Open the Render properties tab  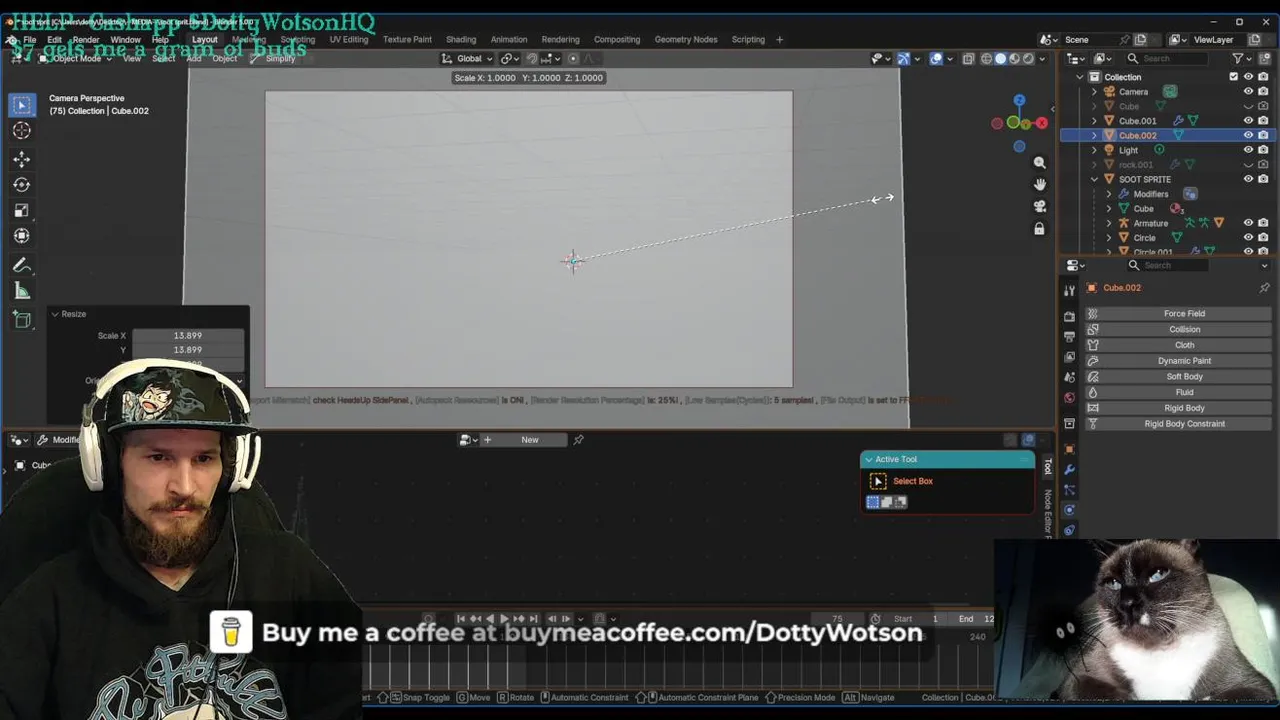(1069, 316)
